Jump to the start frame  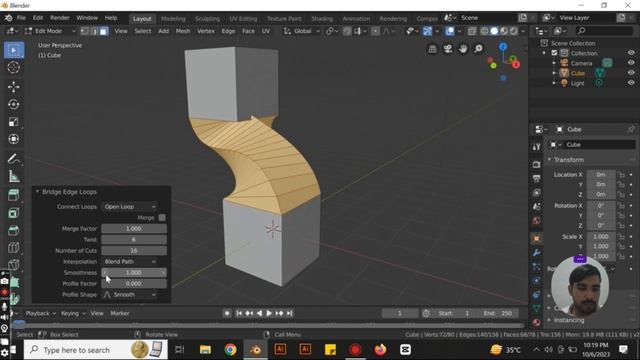pos(239,313)
